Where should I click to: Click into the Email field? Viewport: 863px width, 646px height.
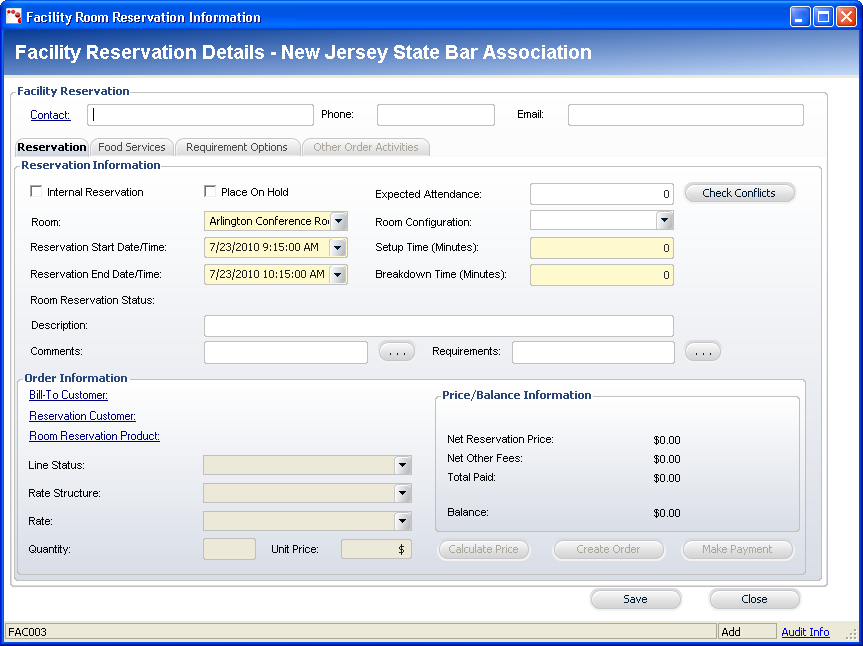pos(686,115)
